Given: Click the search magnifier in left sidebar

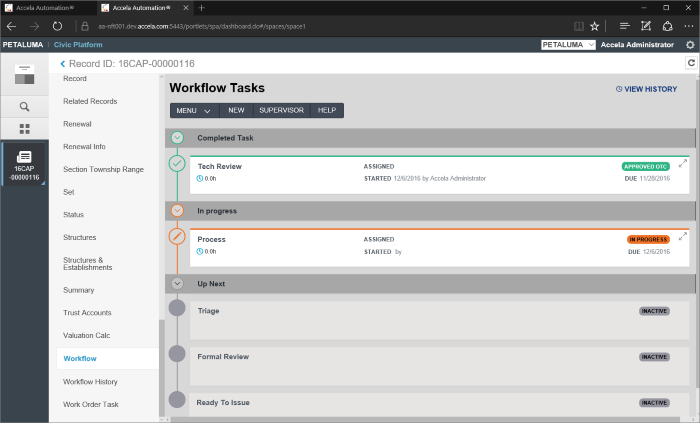Looking at the screenshot, I should pos(24,106).
